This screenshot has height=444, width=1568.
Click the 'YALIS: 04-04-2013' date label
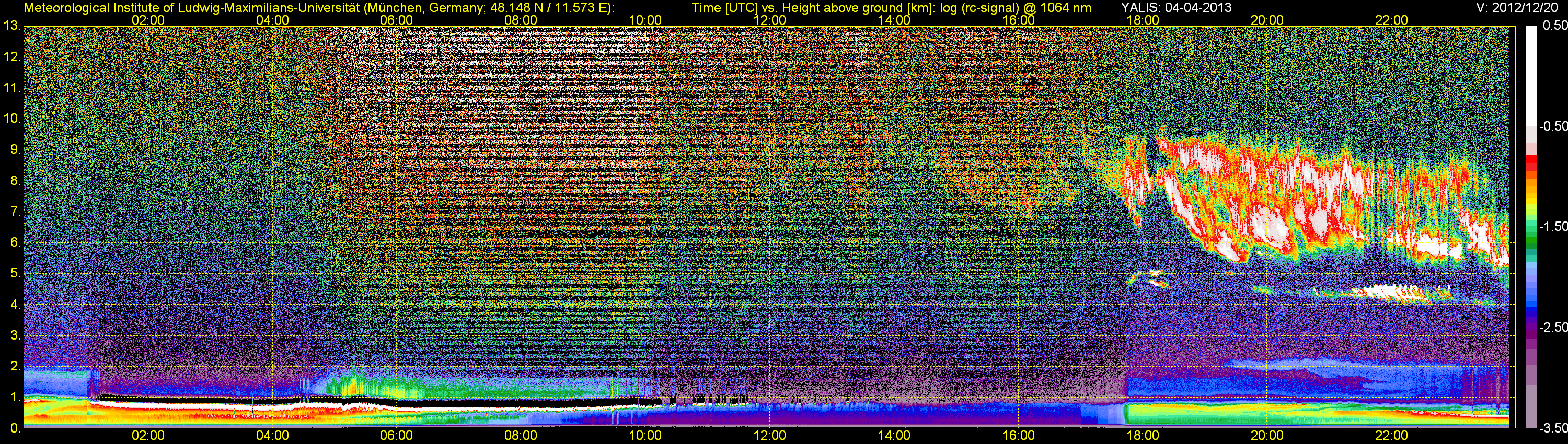[x=1176, y=7]
